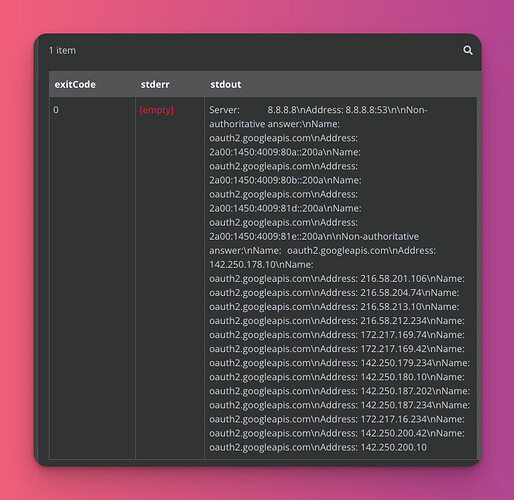Click the line with address 142.250.179.234

[x=339, y=363]
